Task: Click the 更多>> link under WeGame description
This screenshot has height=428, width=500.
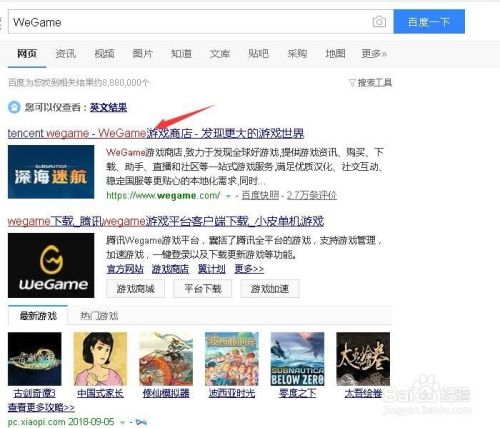Action: tap(249, 269)
